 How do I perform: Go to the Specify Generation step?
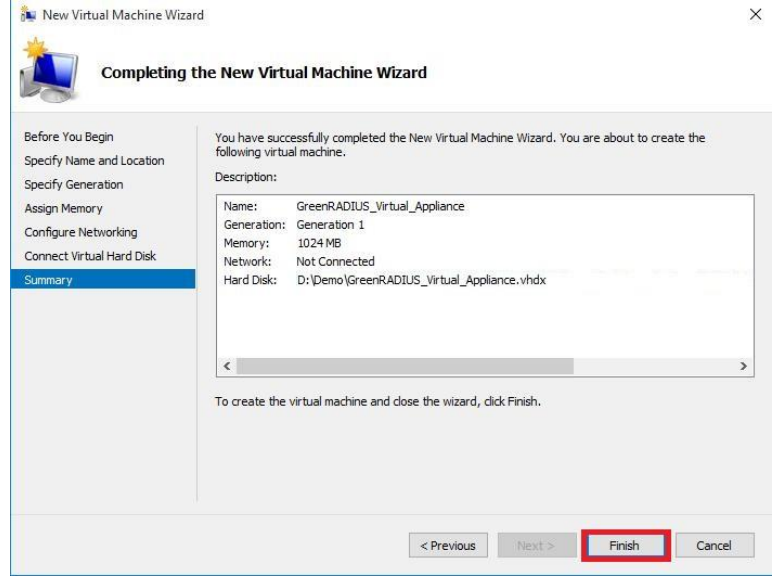coord(73,184)
